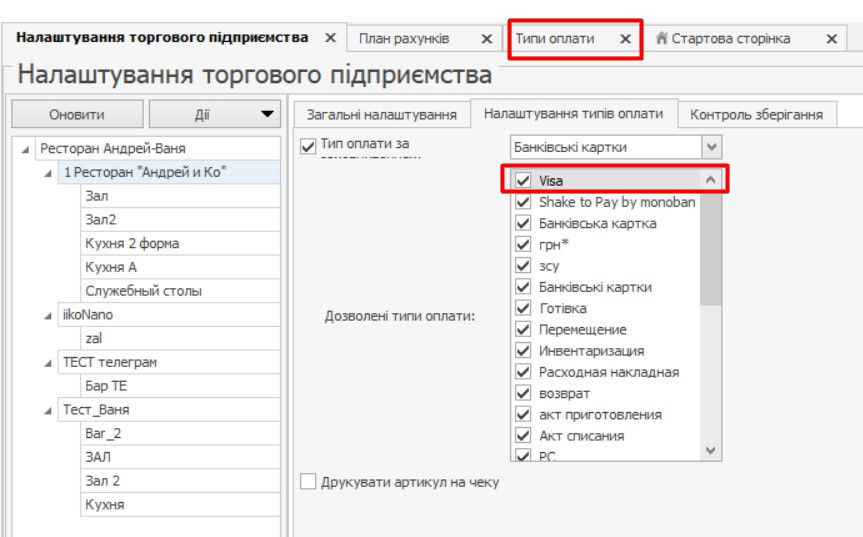Close the Типи оплати tab

click(625, 39)
